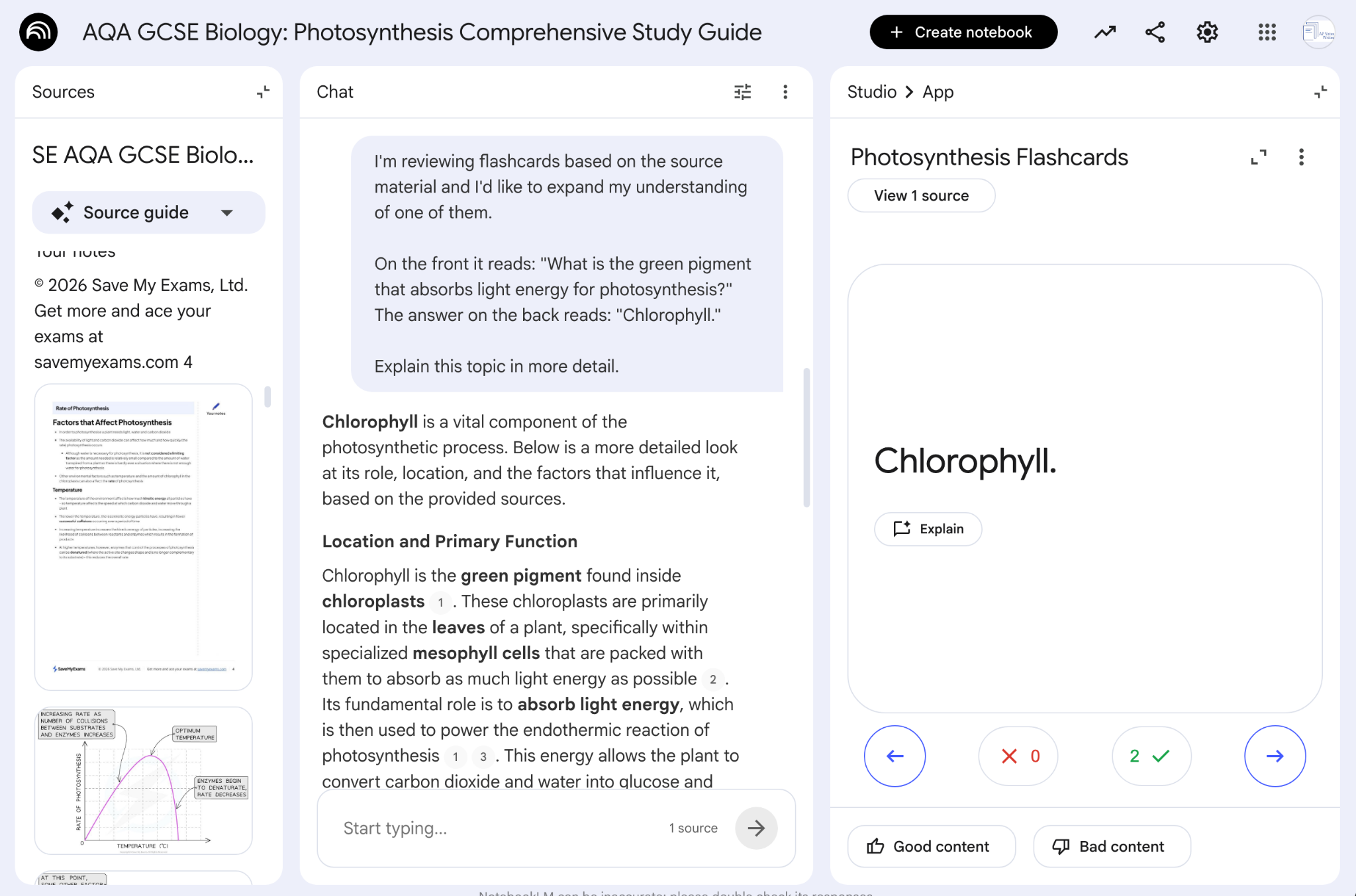Go to next flashcard

[x=1275, y=756]
